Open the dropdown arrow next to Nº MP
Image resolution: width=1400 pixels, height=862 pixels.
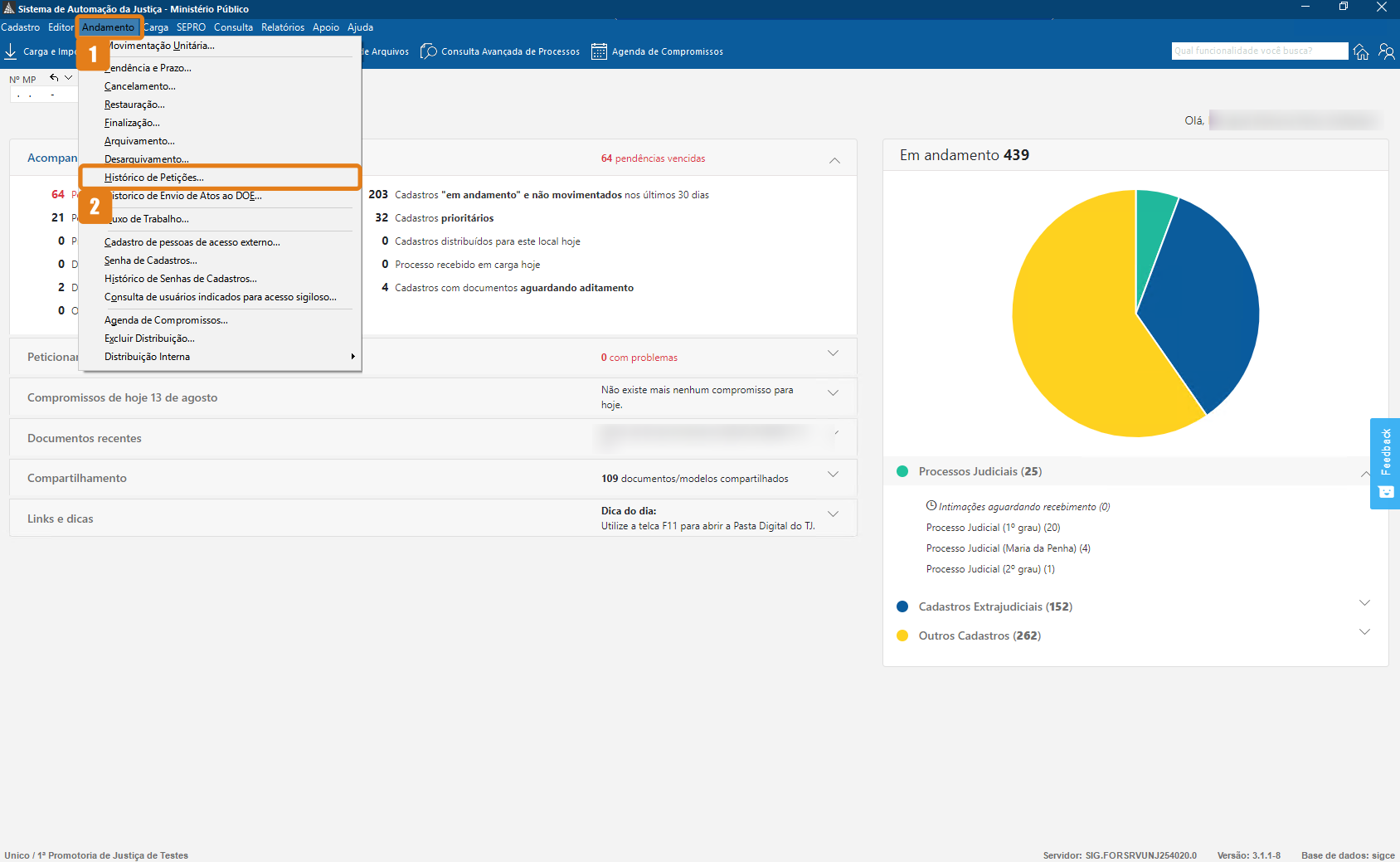[69, 77]
